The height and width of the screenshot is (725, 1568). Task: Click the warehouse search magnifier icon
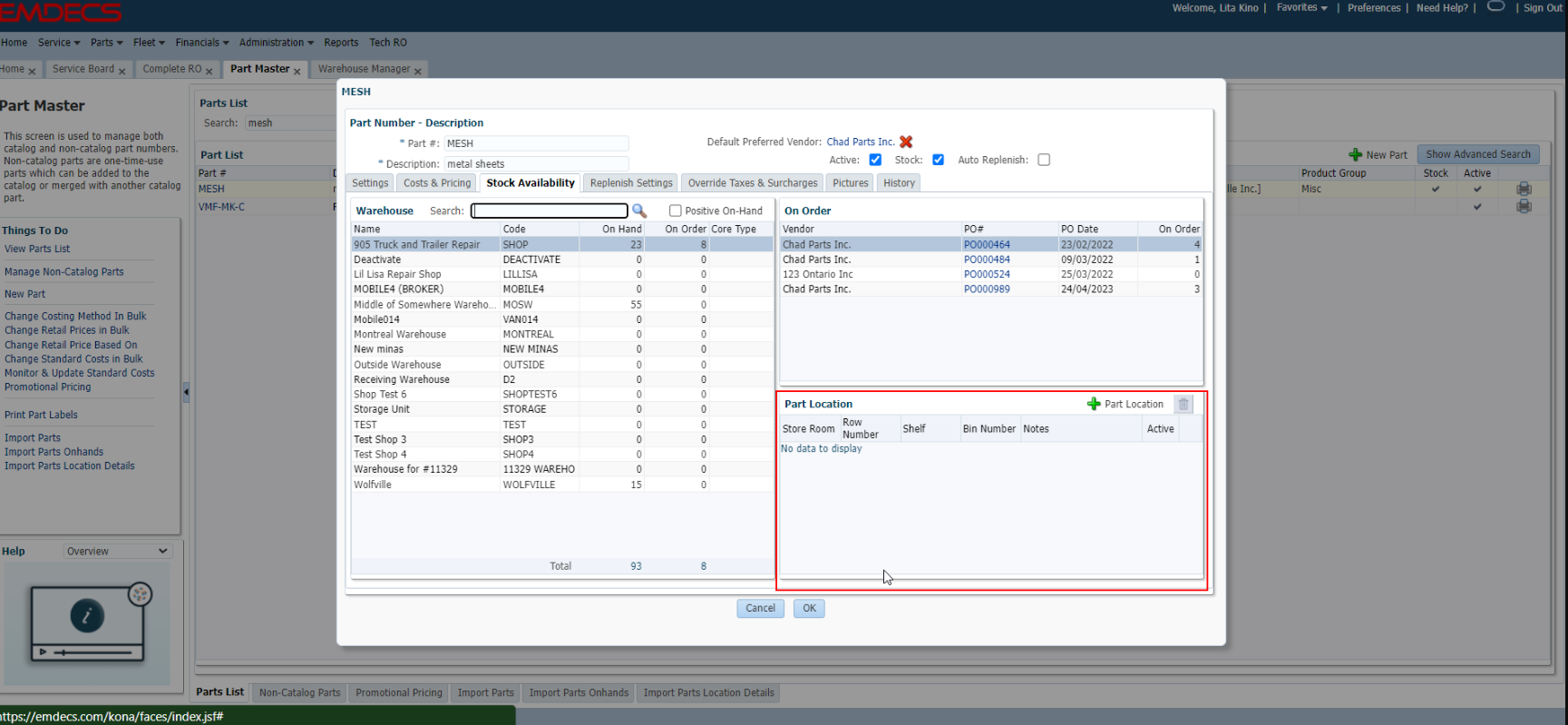point(639,211)
